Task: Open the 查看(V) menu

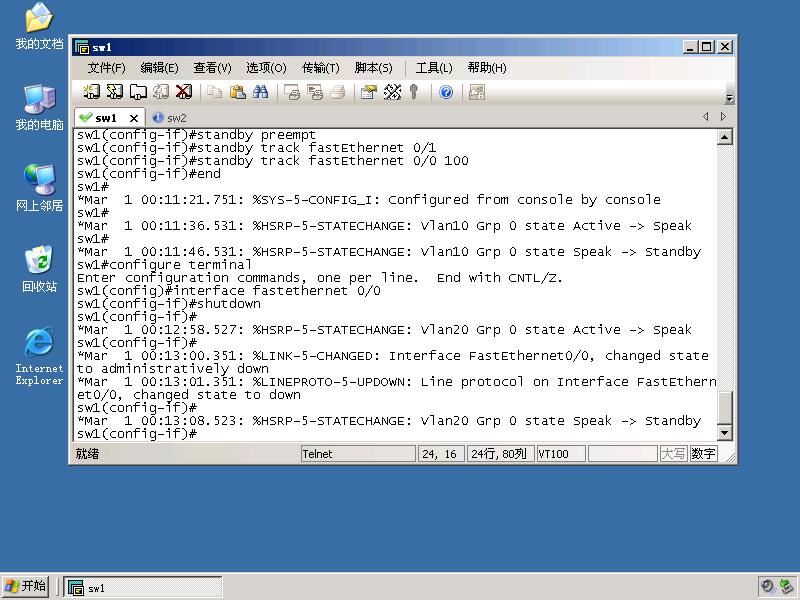Action: click(x=212, y=68)
